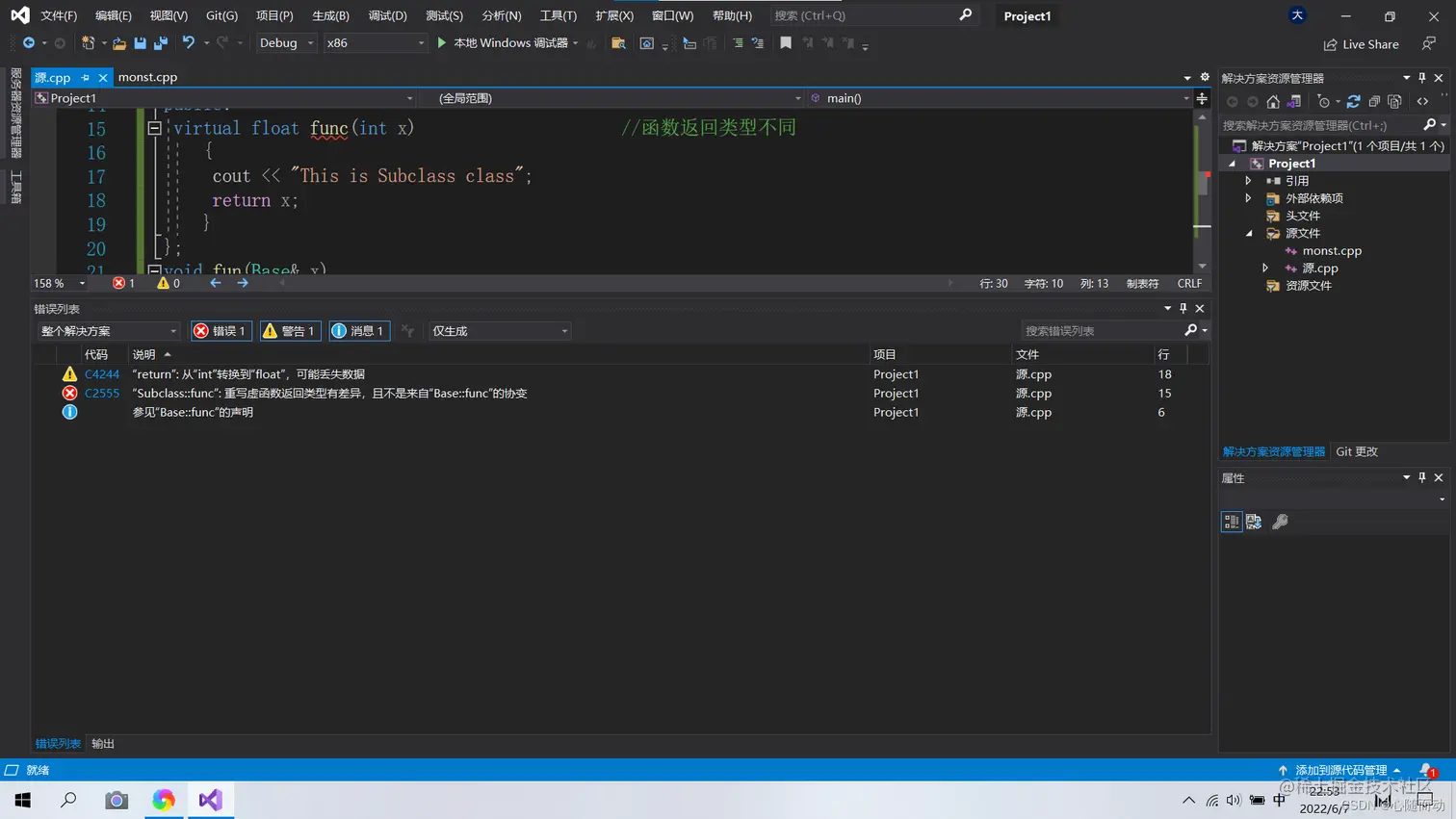Open the Project1 scope dropdown in editor
The width and height of the screenshot is (1456, 819).
[224, 98]
